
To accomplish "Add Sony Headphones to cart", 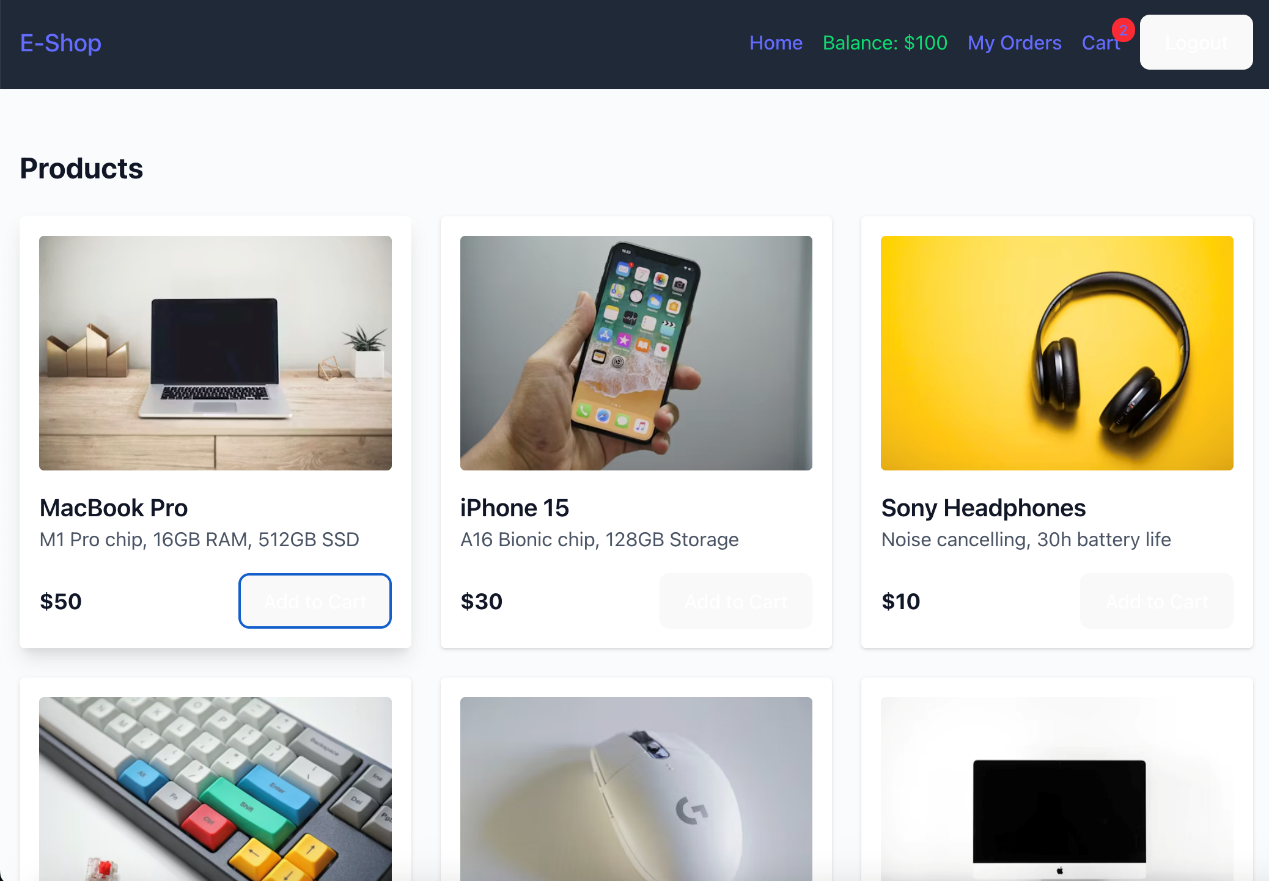I will coord(1156,601).
